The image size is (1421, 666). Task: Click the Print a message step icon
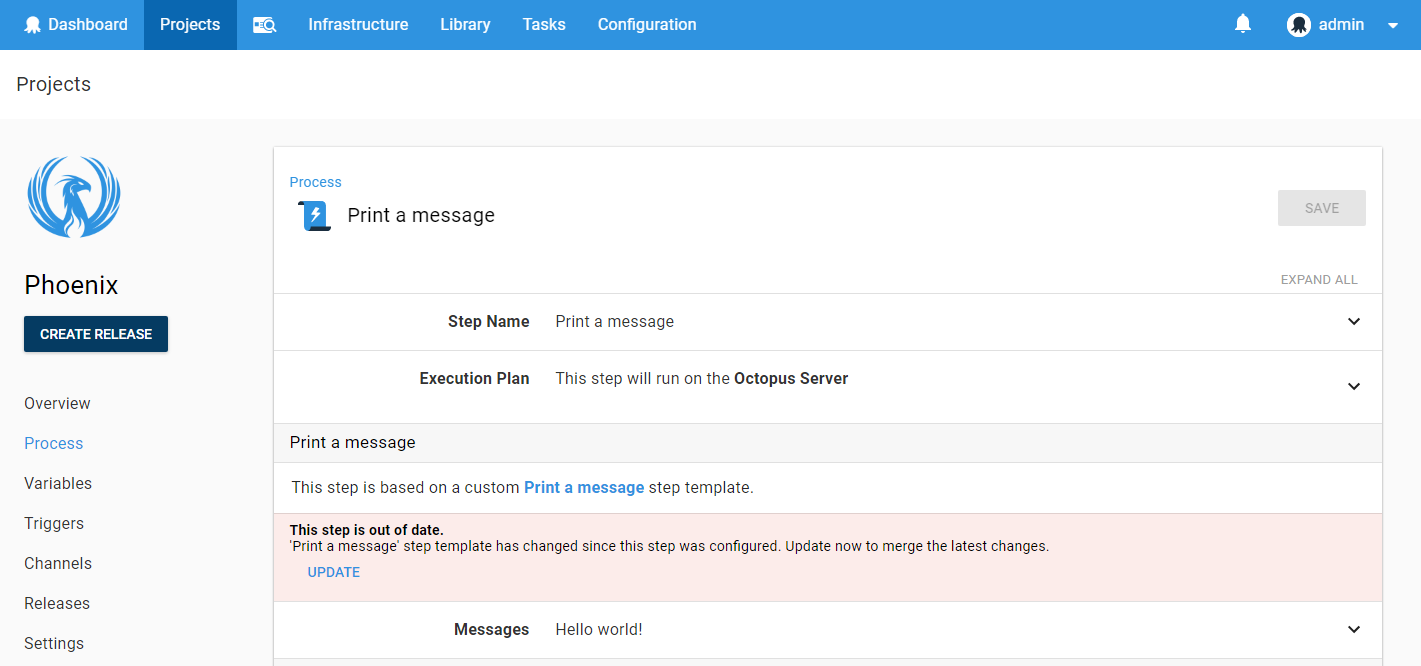point(313,215)
